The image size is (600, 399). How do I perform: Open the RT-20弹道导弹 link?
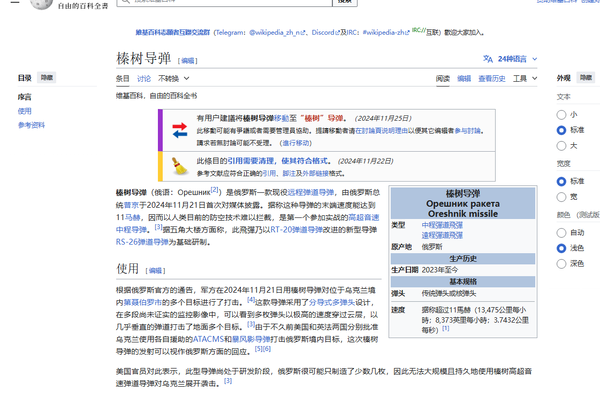297,230
